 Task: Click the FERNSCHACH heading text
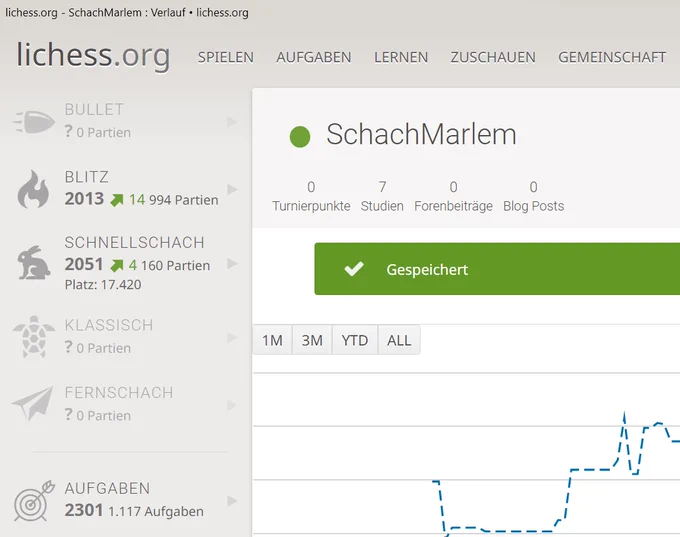pyautogui.click(x=119, y=393)
